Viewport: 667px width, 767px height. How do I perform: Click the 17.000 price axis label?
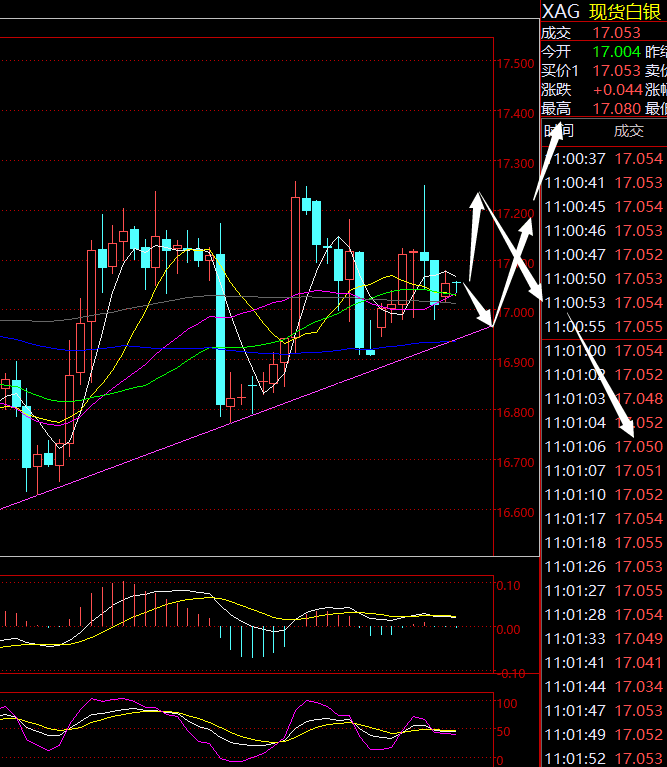coord(515,312)
